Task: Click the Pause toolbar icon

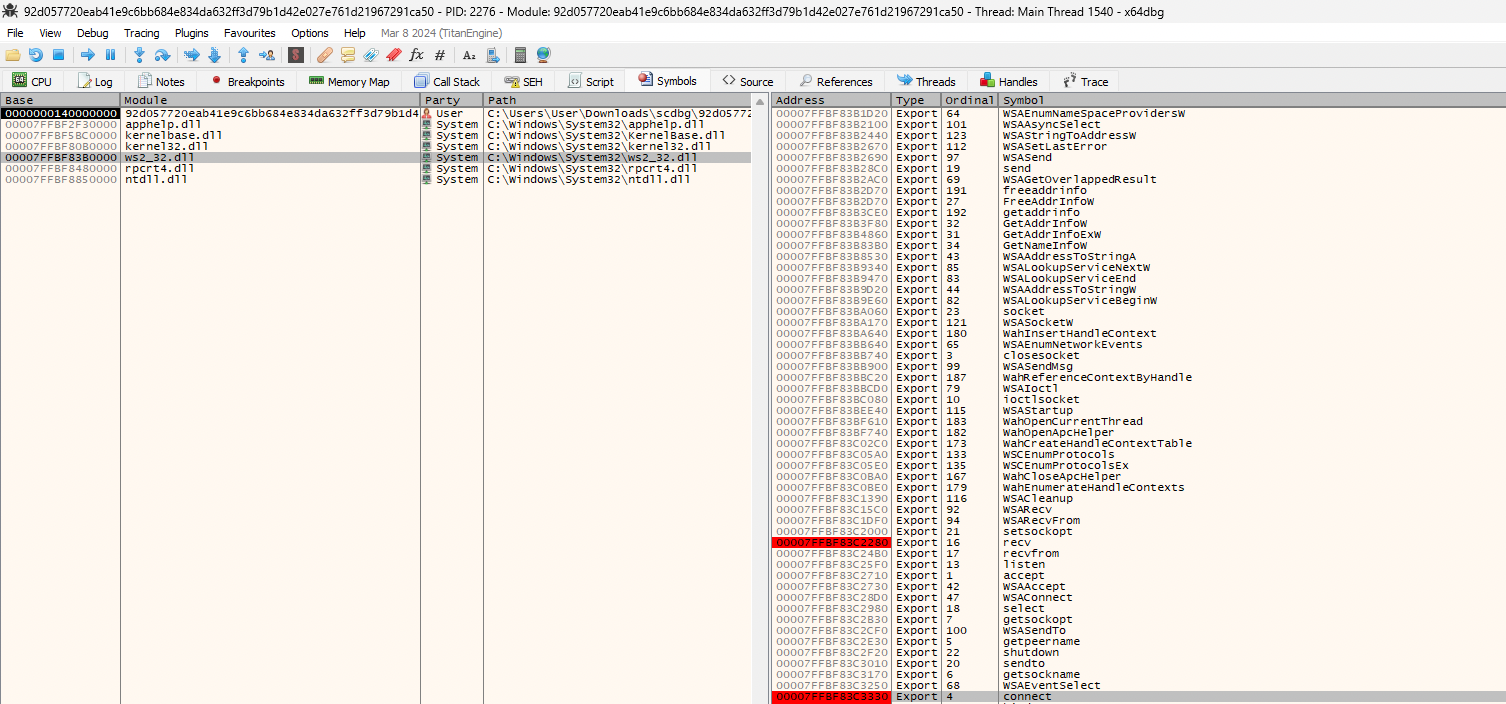Action: (x=110, y=55)
